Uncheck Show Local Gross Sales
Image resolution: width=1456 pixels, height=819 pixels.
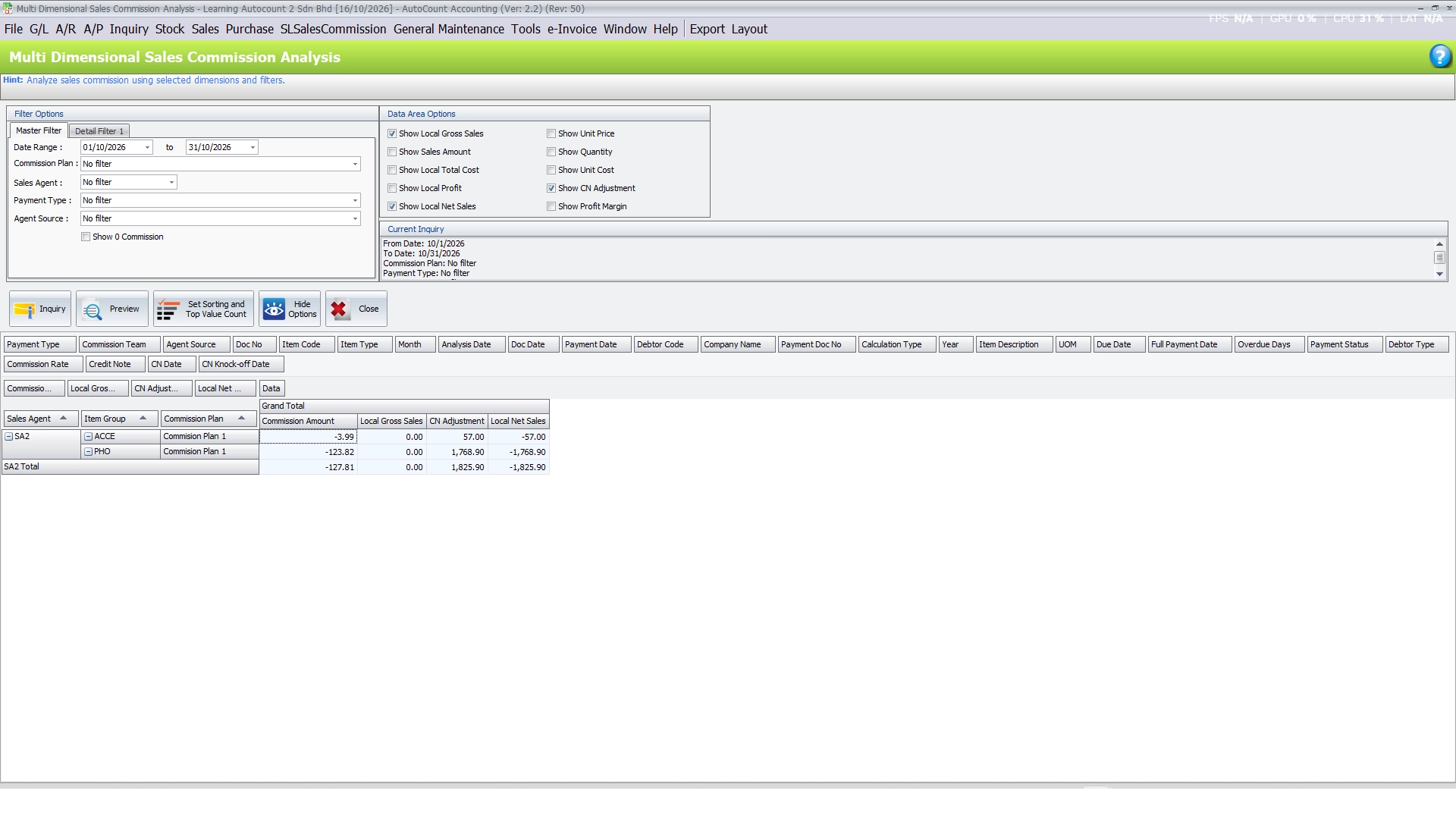click(392, 133)
